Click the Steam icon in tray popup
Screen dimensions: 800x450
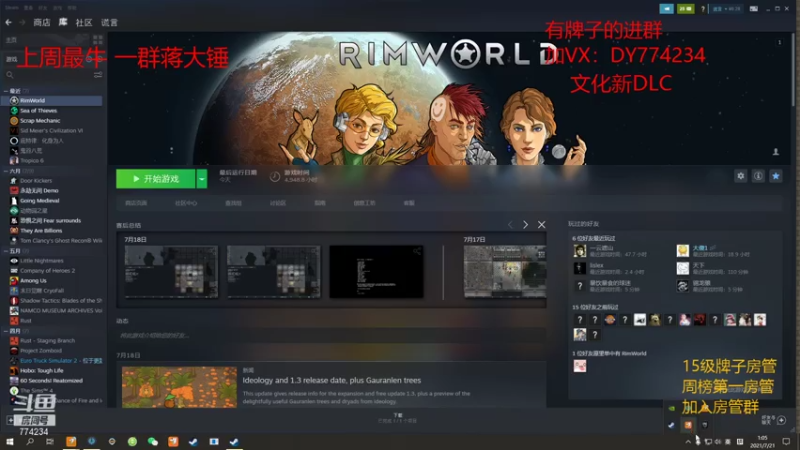(671, 424)
